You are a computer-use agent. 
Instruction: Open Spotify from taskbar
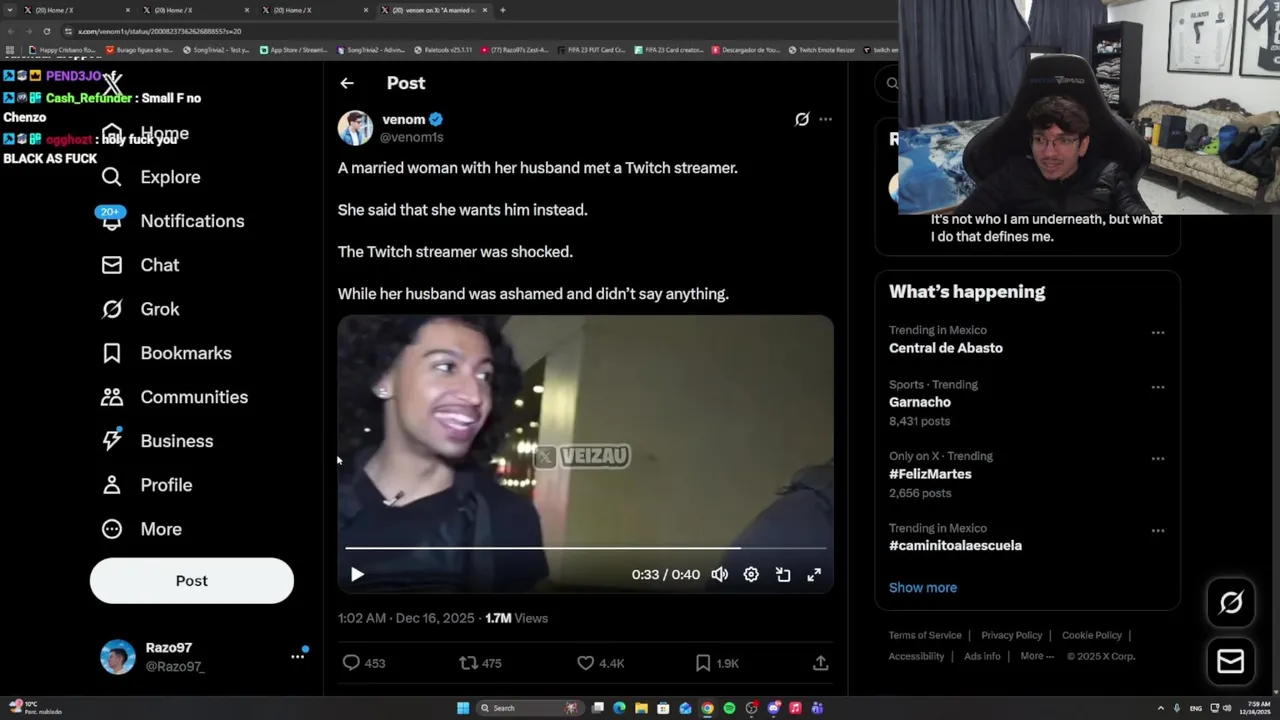tap(729, 708)
